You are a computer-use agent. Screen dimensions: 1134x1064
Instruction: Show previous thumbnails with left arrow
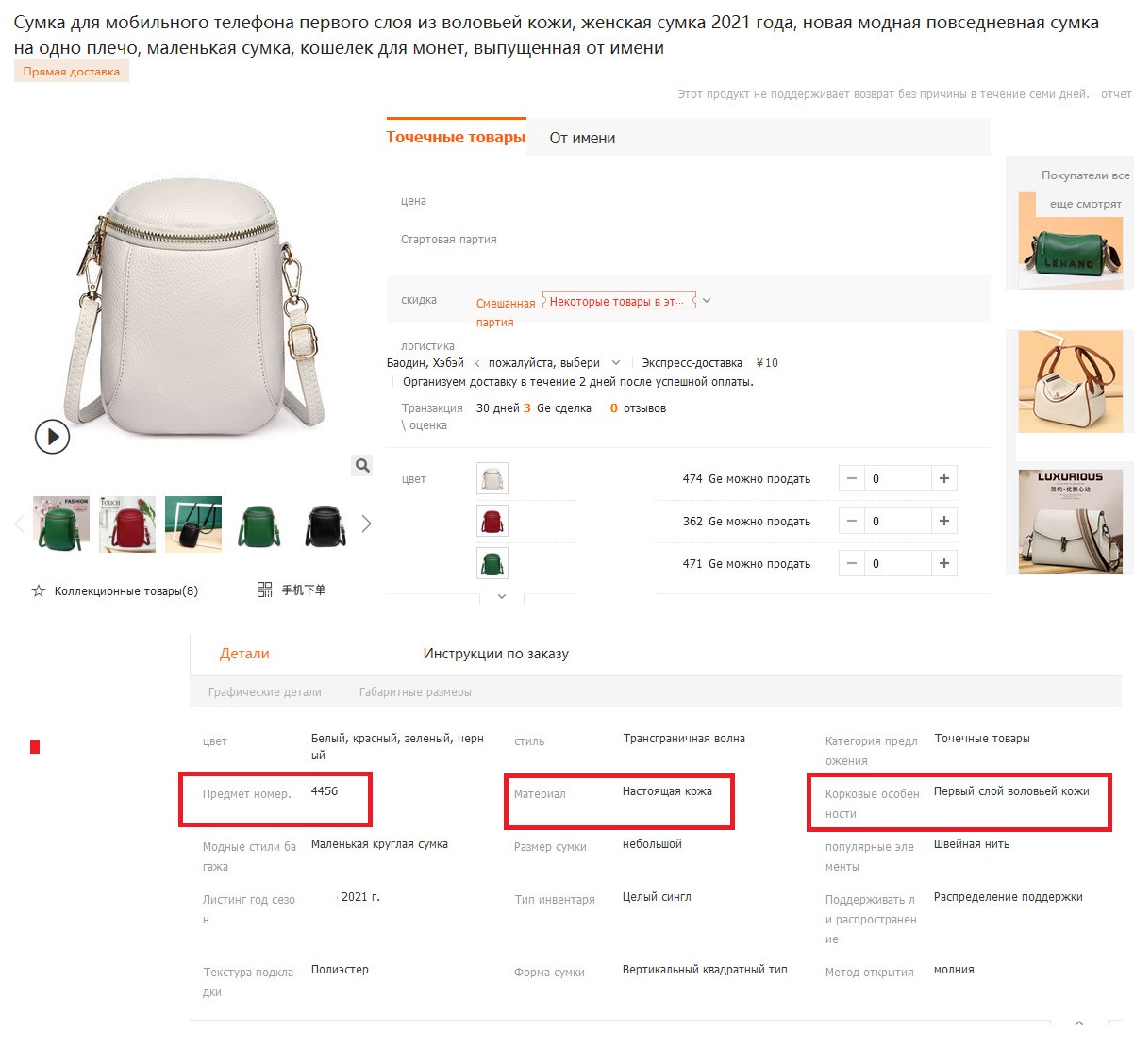tap(19, 524)
